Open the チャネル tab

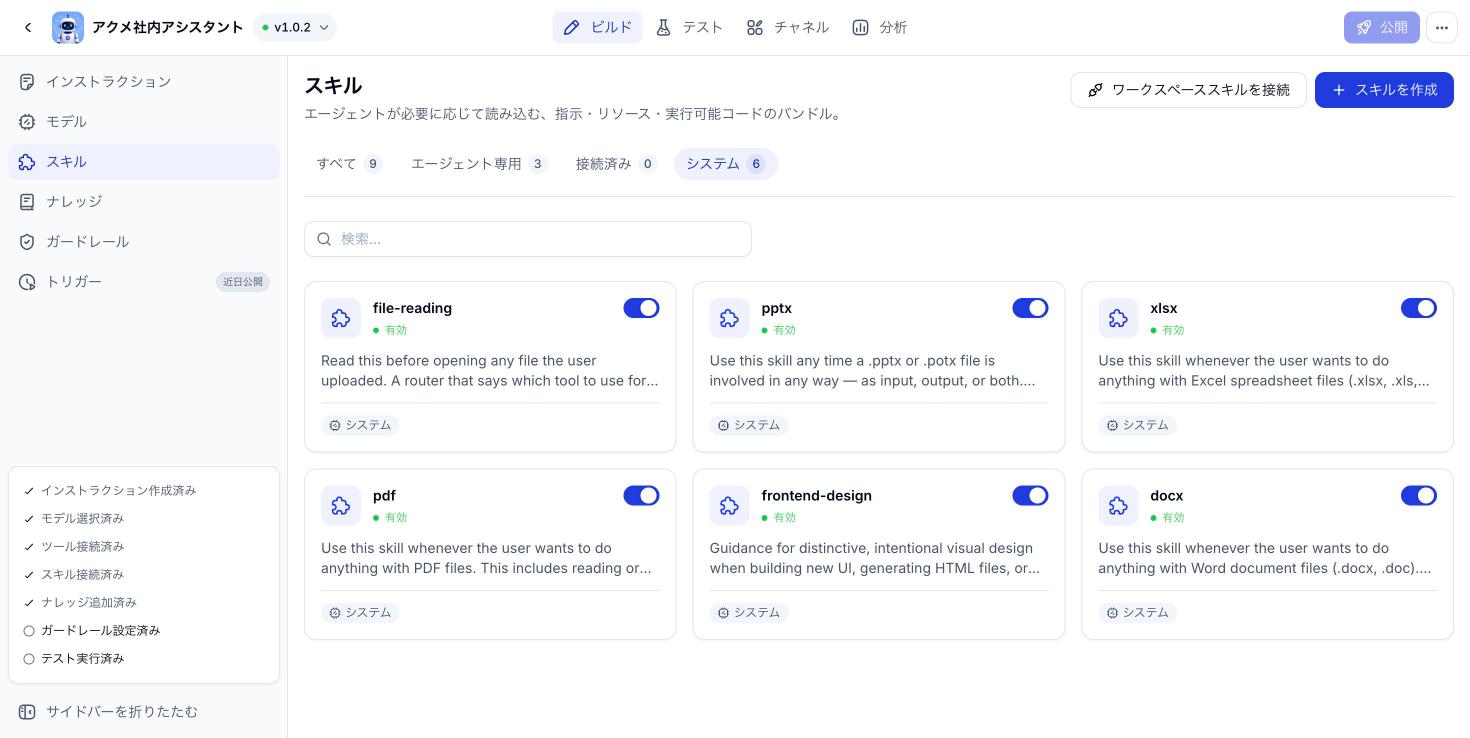click(x=787, y=28)
